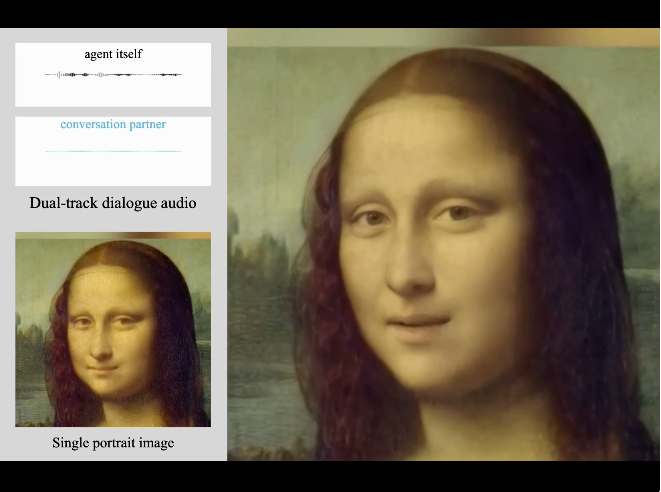Click the 'Single portrait image' caption
This screenshot has width=661, height=492.
(x=113, y=443)
